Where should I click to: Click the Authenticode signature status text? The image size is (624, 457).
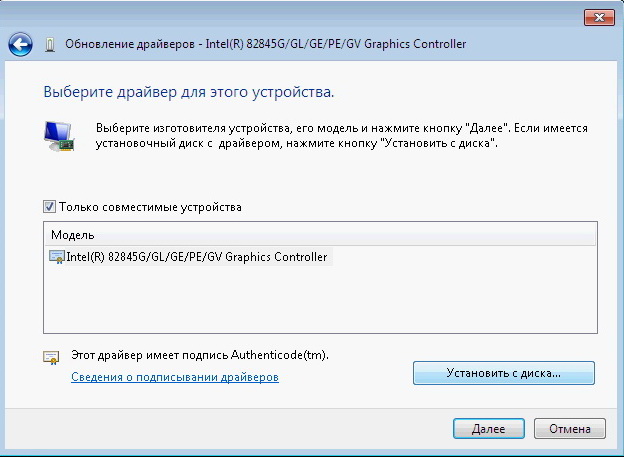pyautogui.click(x=200, y=355)
